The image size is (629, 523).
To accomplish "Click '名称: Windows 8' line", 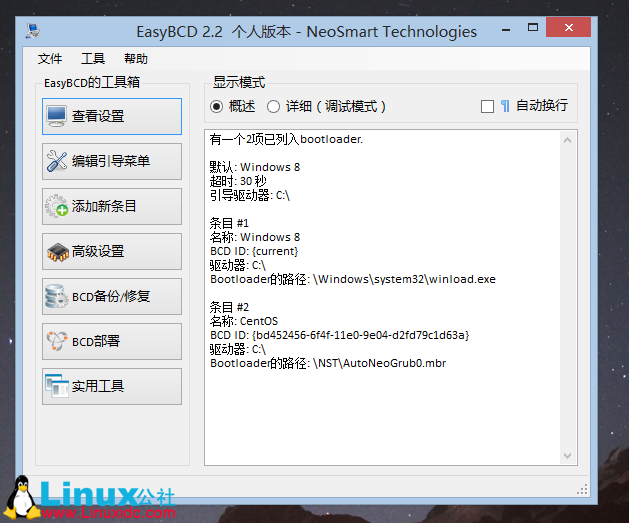I will click(255, 237).
